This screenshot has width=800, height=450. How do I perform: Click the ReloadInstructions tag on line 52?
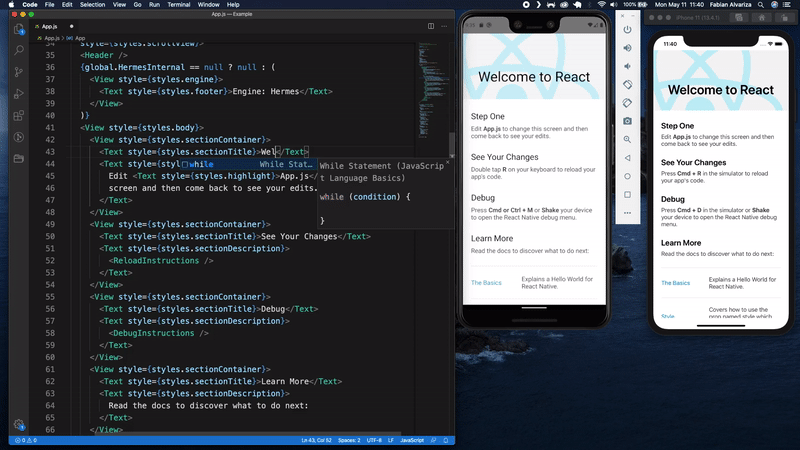(156, 260)
